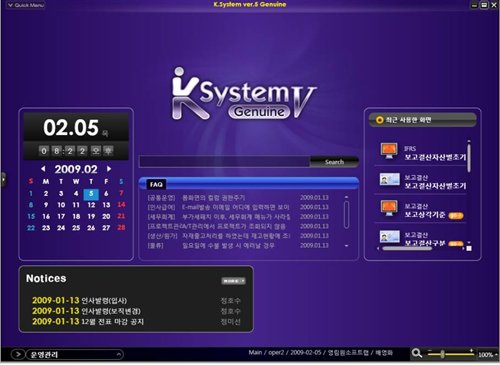Click the zoom minus sign above the slider

coord(430,350)
